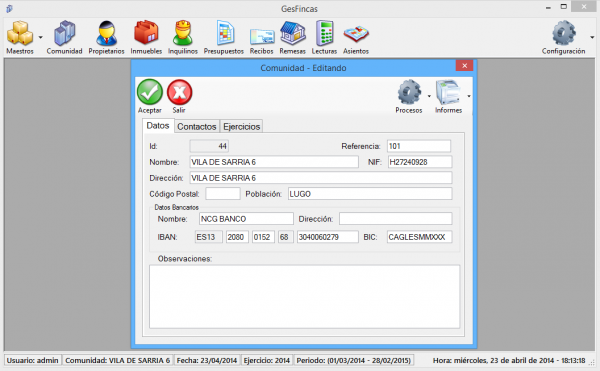The height and width of the screenshot is (371, 600).
Task: Open the Propietarios module
Action: tap(106, 37)
